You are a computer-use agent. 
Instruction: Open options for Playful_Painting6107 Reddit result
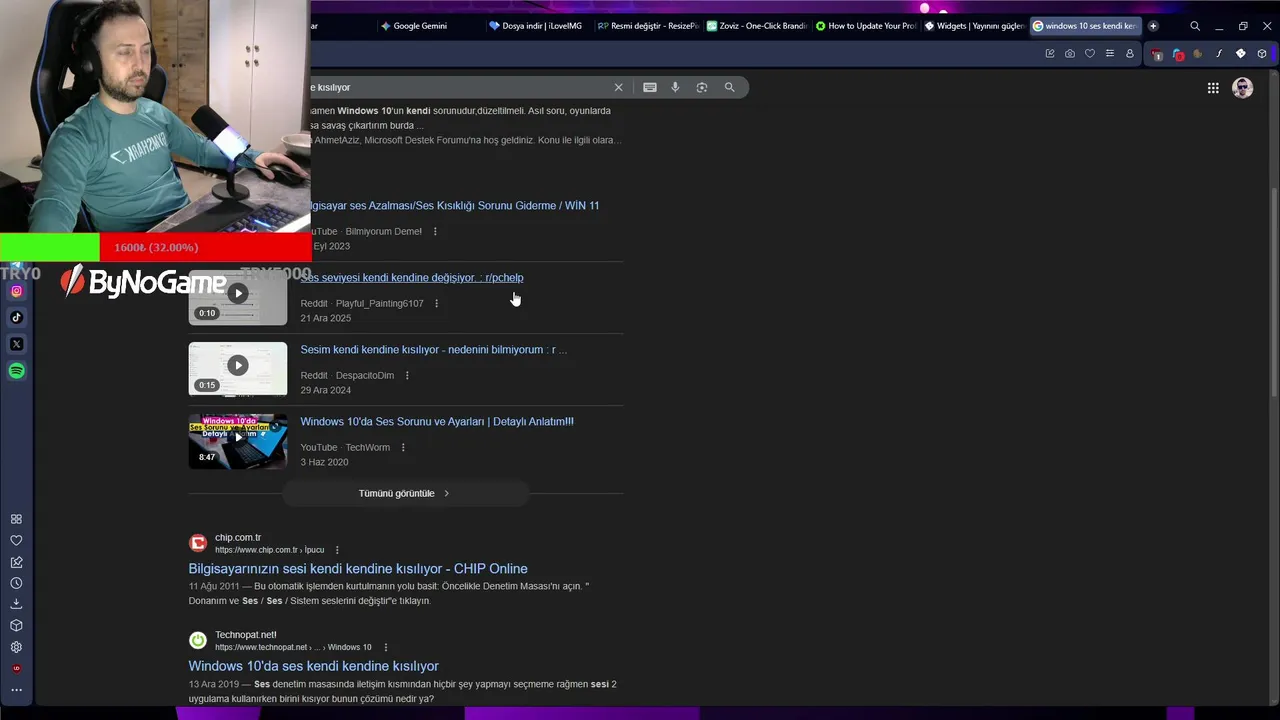[x=436, y=303]
